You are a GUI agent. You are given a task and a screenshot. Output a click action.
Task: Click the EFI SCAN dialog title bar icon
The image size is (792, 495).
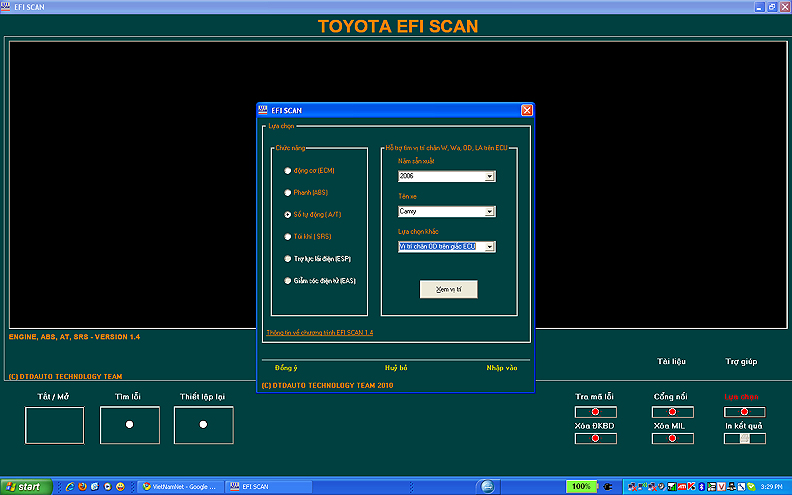click(x=263, y=110)
